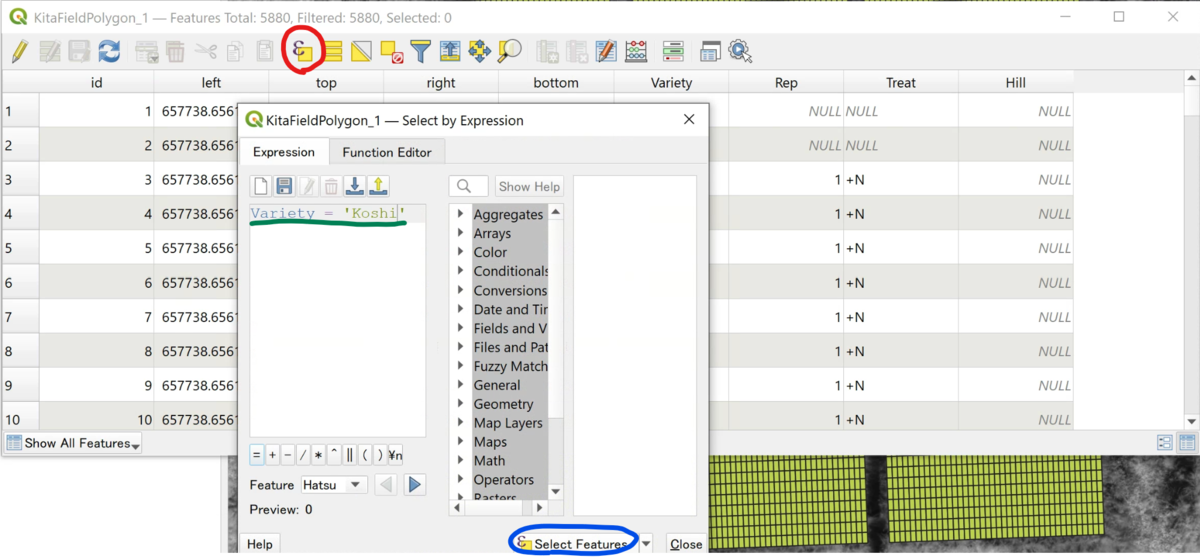Open the Expression tab

(283, 152)
